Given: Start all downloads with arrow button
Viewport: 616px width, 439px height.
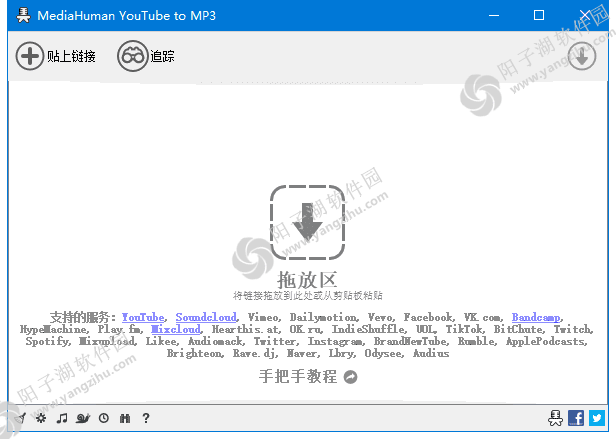Looking at the screenshot, I should tap(581, 56).
